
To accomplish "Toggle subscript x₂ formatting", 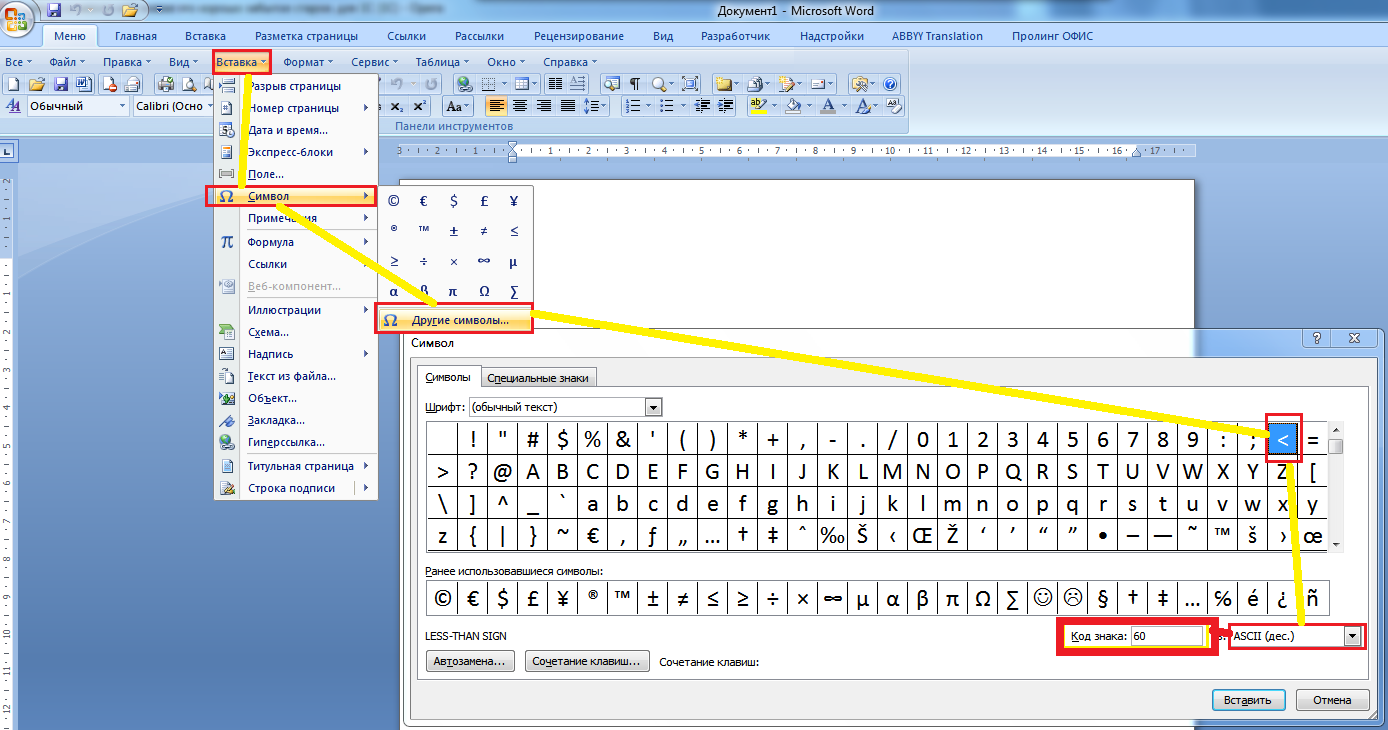I will tap(396, 106).
